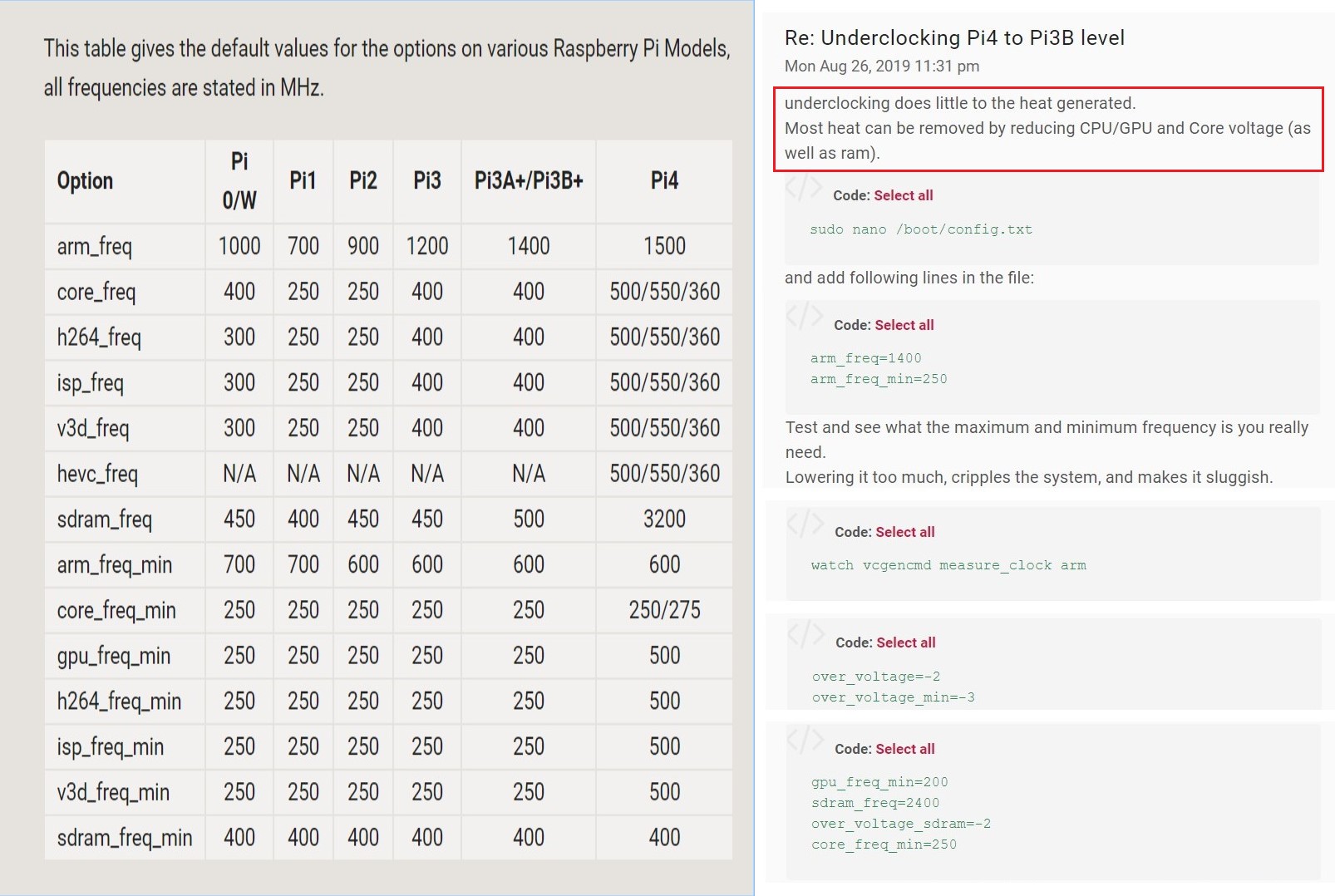Click the watch vcgencmd measure_clock arm text
The image size is (1335, 896).
pos(948,565)
